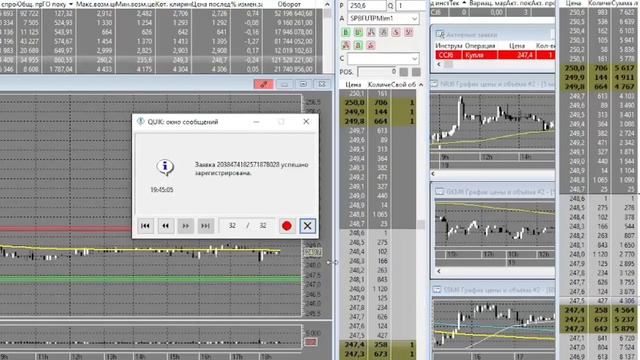640x360 pixels.
Task: Click the Цена header in the Активные заявки table
Action: click(x=517, y=46)
